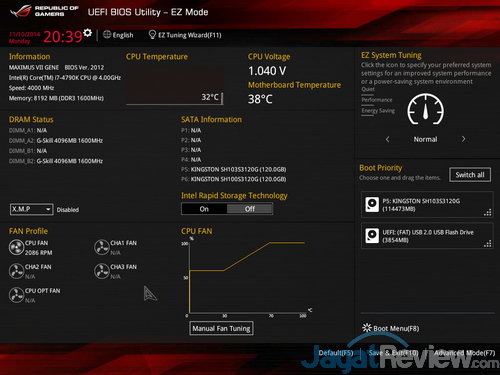Click the Switch all button
The height and width of the screenshot is (375, 500).
coord(470,175)
